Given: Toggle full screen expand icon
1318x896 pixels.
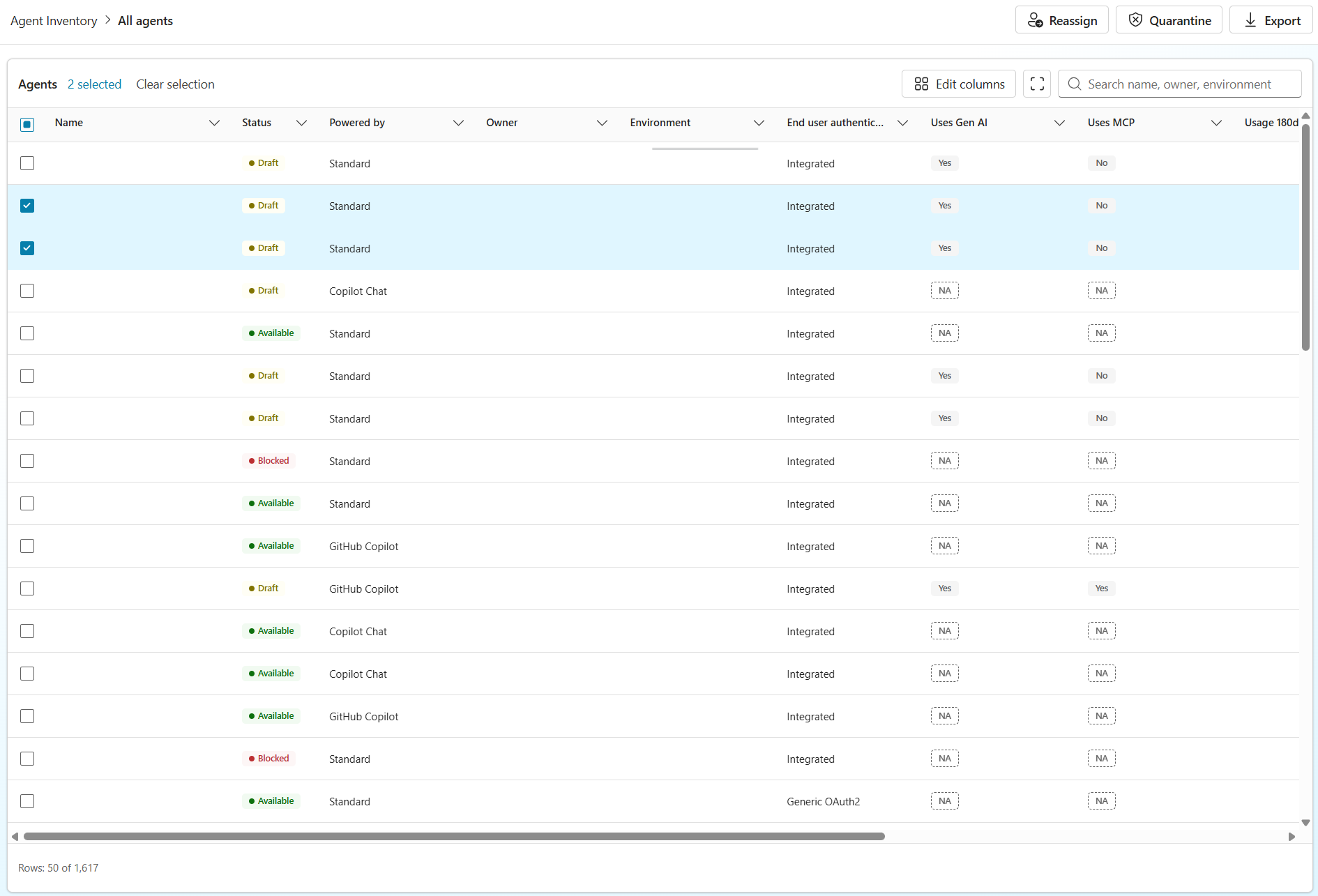Looking at the screenshot, I should click(x=1037, y=84).
